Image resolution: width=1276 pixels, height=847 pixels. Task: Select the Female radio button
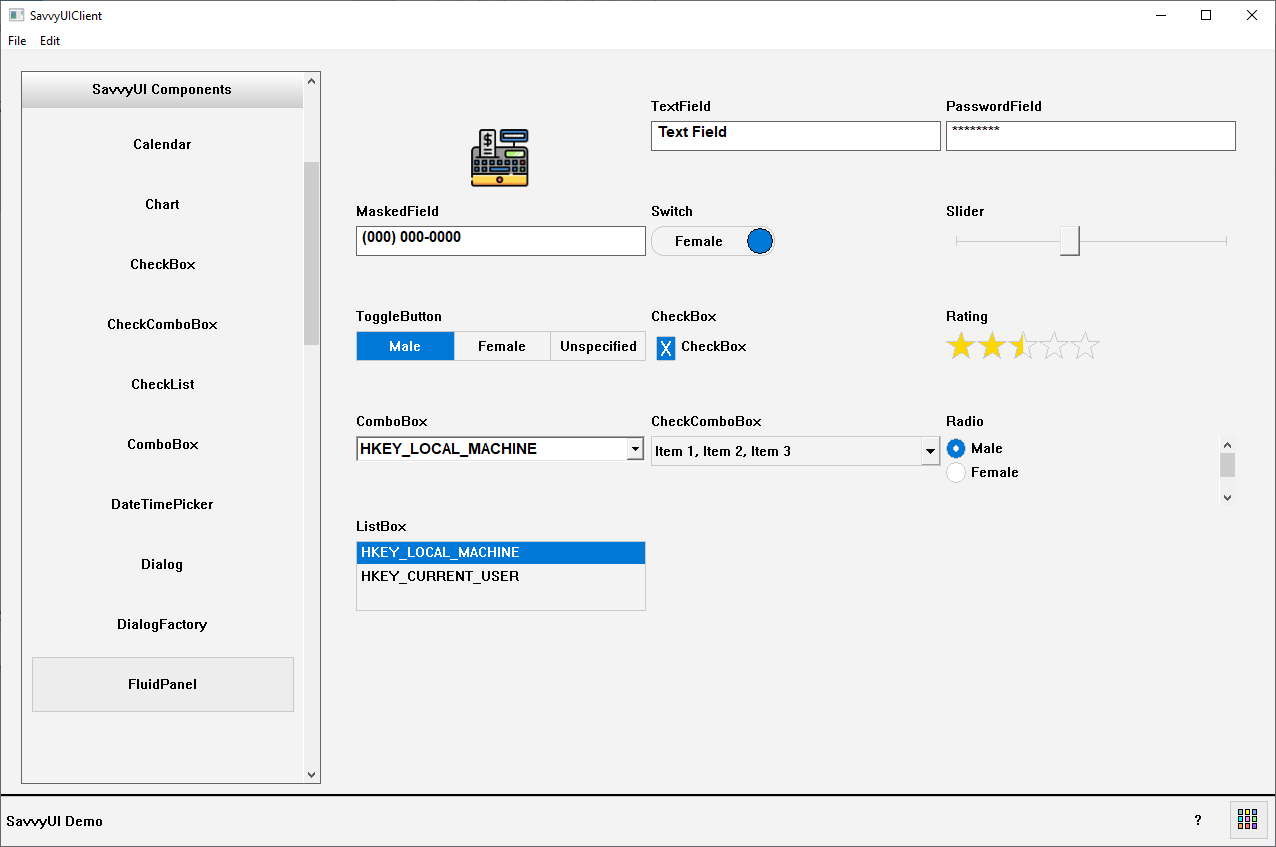pyautogui.click(x=956, y=473)
